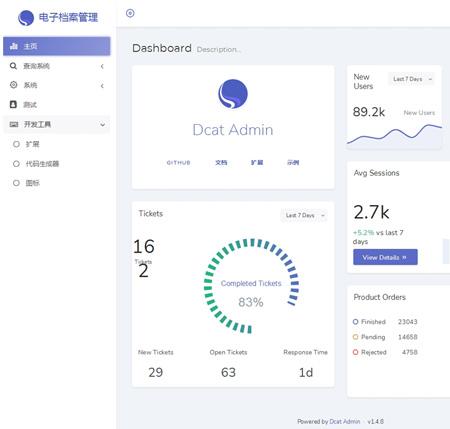Toggle sidebar with top circle icon
450x429 pixels.
point(130,13)
